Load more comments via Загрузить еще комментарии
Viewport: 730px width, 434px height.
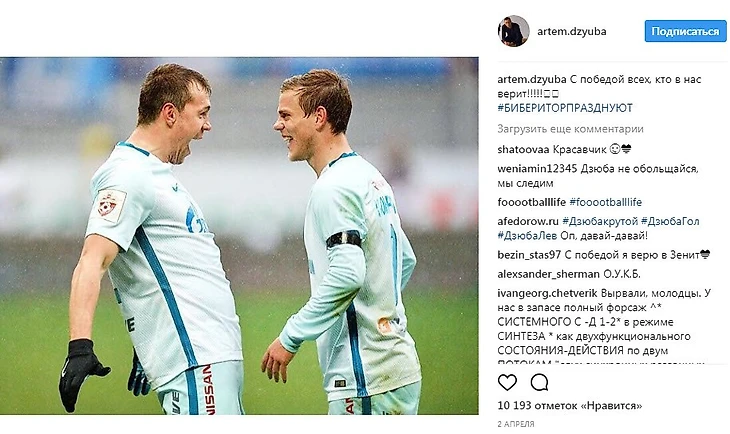(570, 129)
